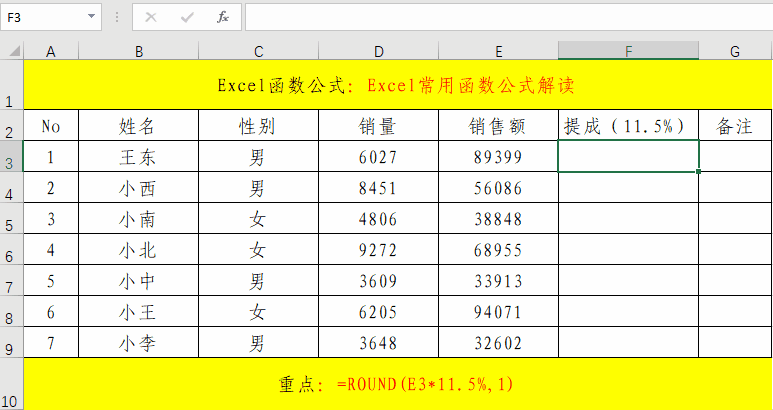Screen dimensions: 773x410
Task: Click the name cell '小王'
Action: point(139,312)
